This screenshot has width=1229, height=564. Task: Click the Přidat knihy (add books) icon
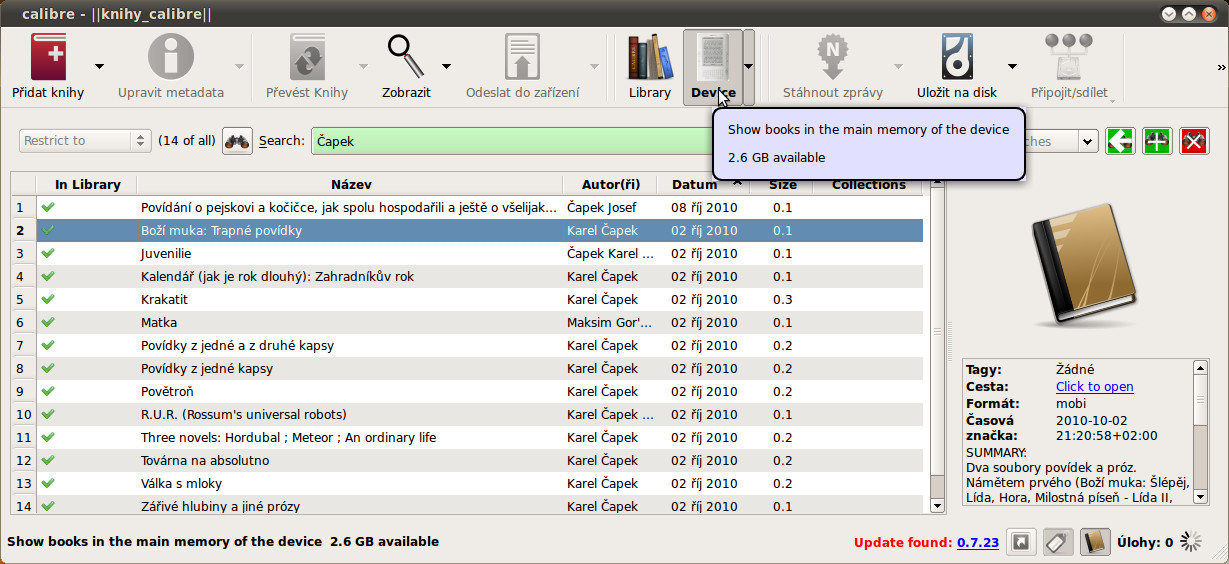(47, 58)
